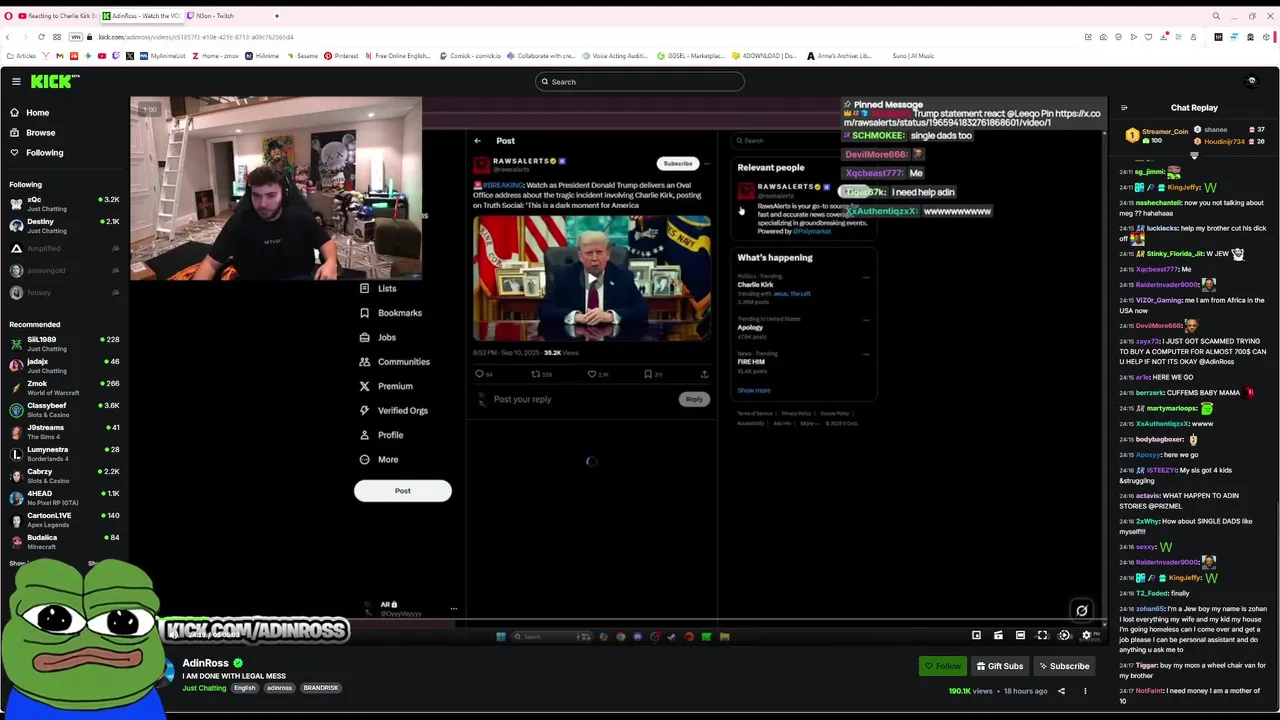This screenshot has height=720, width=1280.
Task: Open Suno AI Music bookmark
Action: [913, 56]
